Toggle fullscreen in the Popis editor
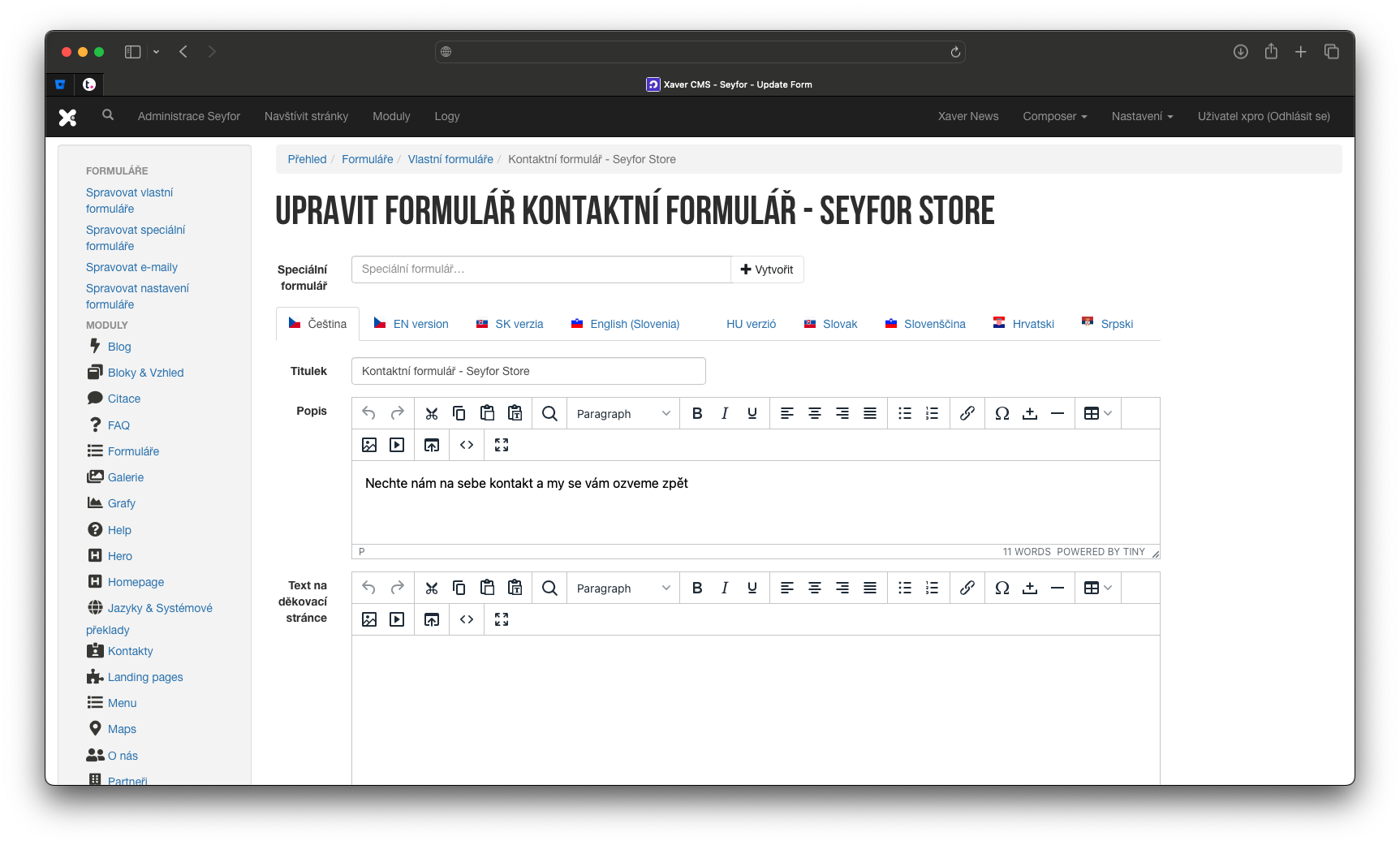This screenshot has height=845, width=1400. tap(502, 445)
